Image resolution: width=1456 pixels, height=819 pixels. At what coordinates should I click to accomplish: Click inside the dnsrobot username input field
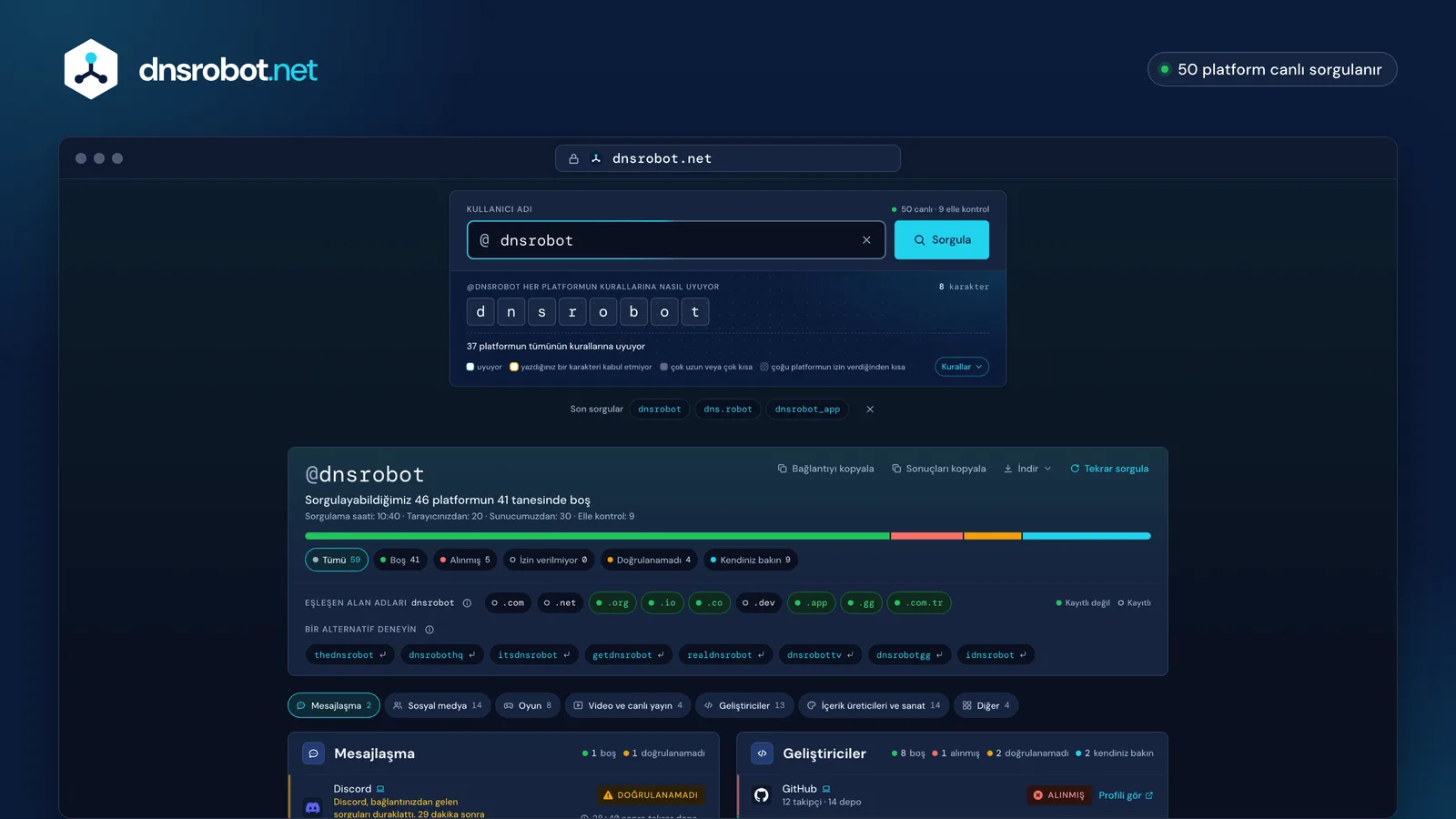[x=676, y=240]
